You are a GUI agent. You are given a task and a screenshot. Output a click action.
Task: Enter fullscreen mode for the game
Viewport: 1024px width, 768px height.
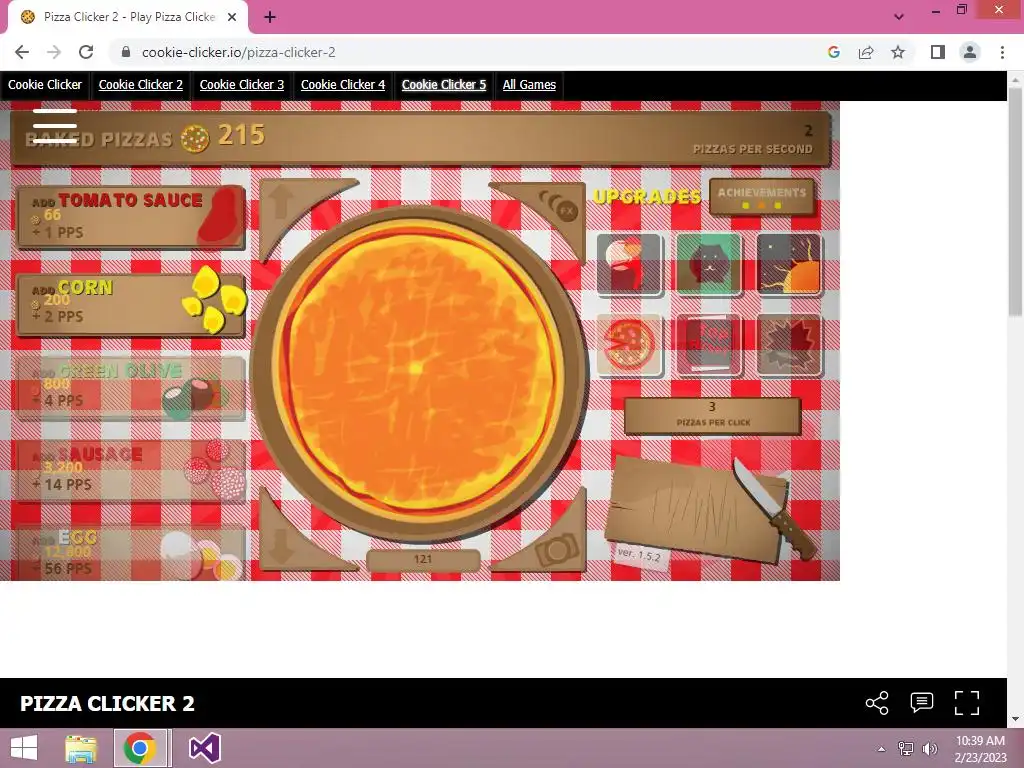point(967,703)
